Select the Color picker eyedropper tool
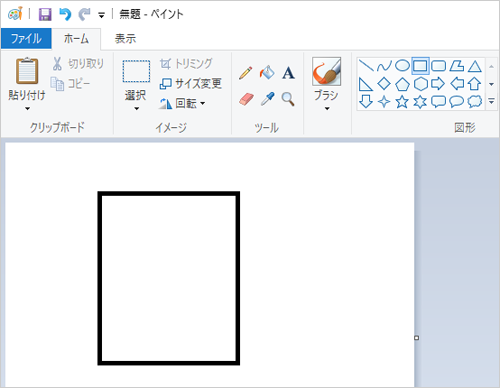Image resolution: width=500 pixels, height=388 pixels. tap(267, 99)
